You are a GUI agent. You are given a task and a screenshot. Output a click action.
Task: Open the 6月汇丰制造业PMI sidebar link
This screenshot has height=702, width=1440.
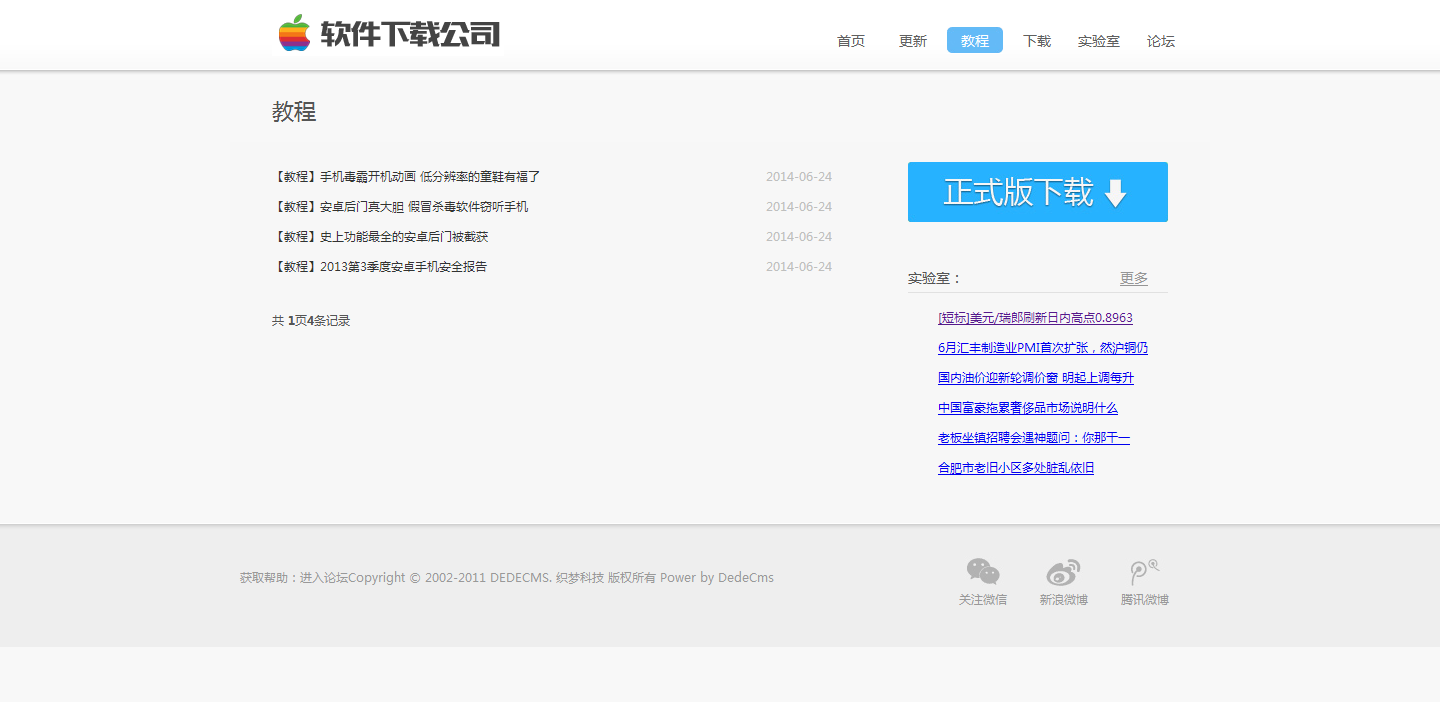click(x=1042, y=348)
